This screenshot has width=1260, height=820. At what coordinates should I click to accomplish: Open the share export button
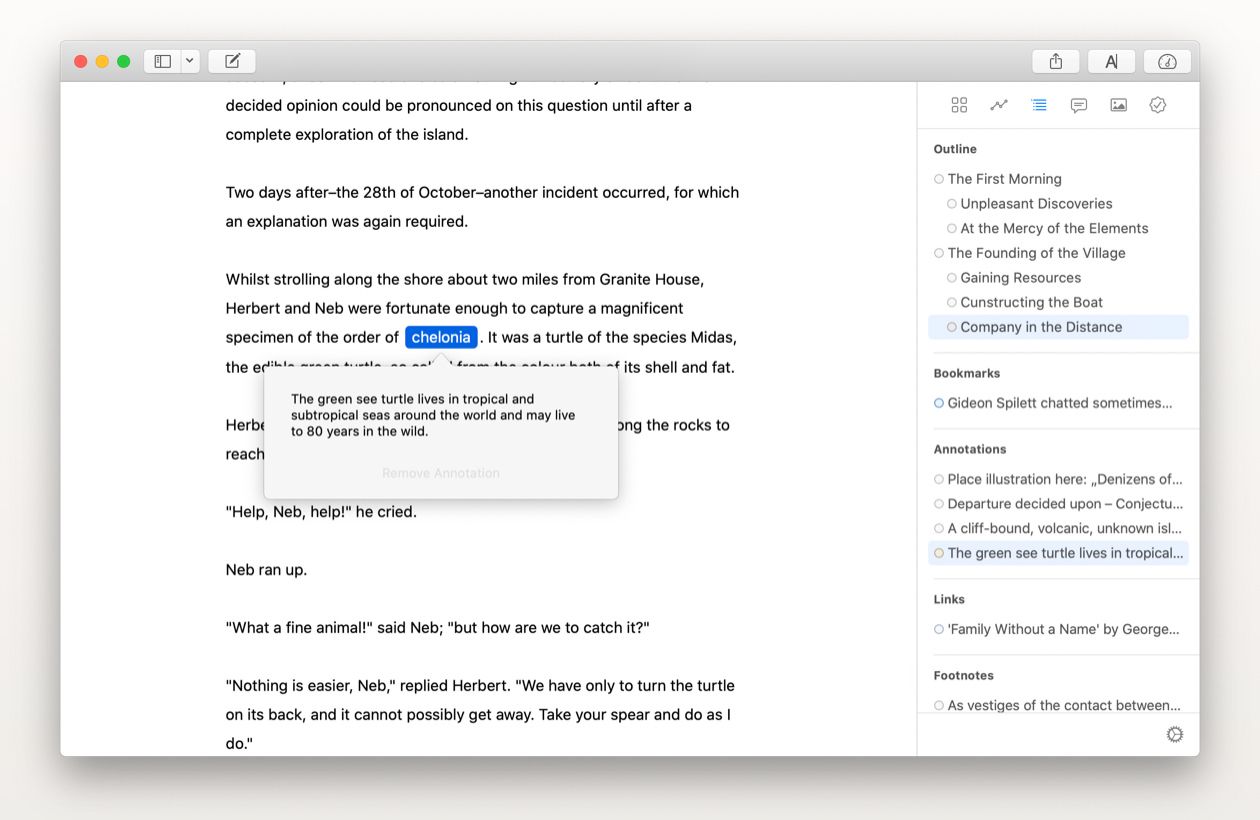point(1056,62)
